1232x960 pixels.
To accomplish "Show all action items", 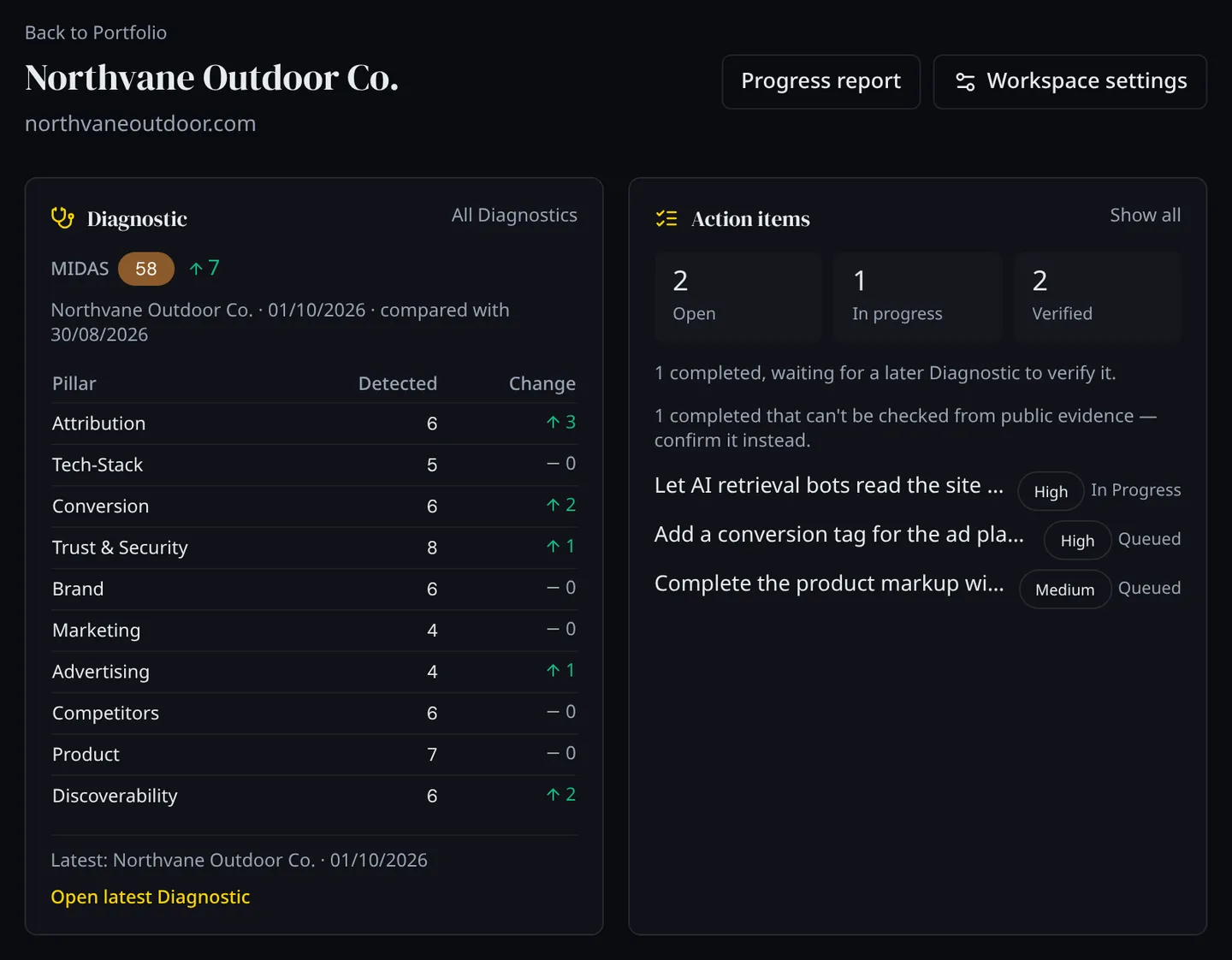I will pos(1145,215).
